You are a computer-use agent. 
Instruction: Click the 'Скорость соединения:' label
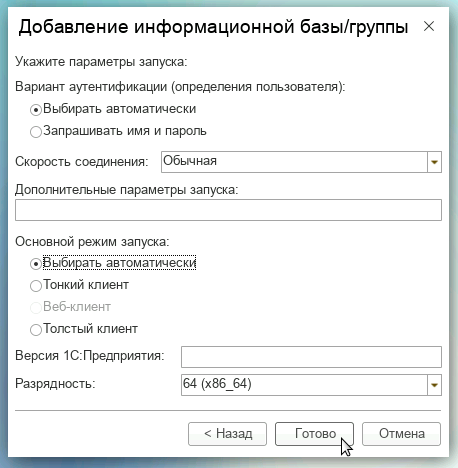tap(82, 162)
